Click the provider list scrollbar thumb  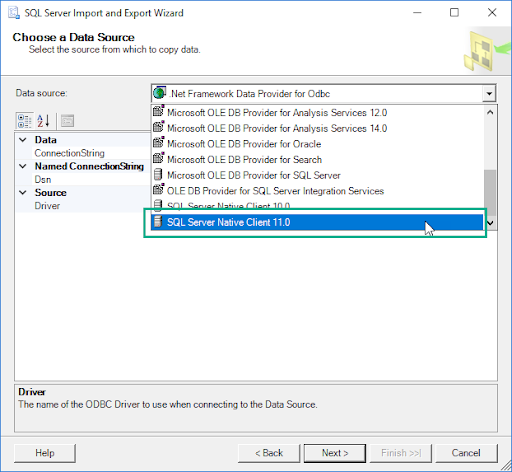click(490, 193)
